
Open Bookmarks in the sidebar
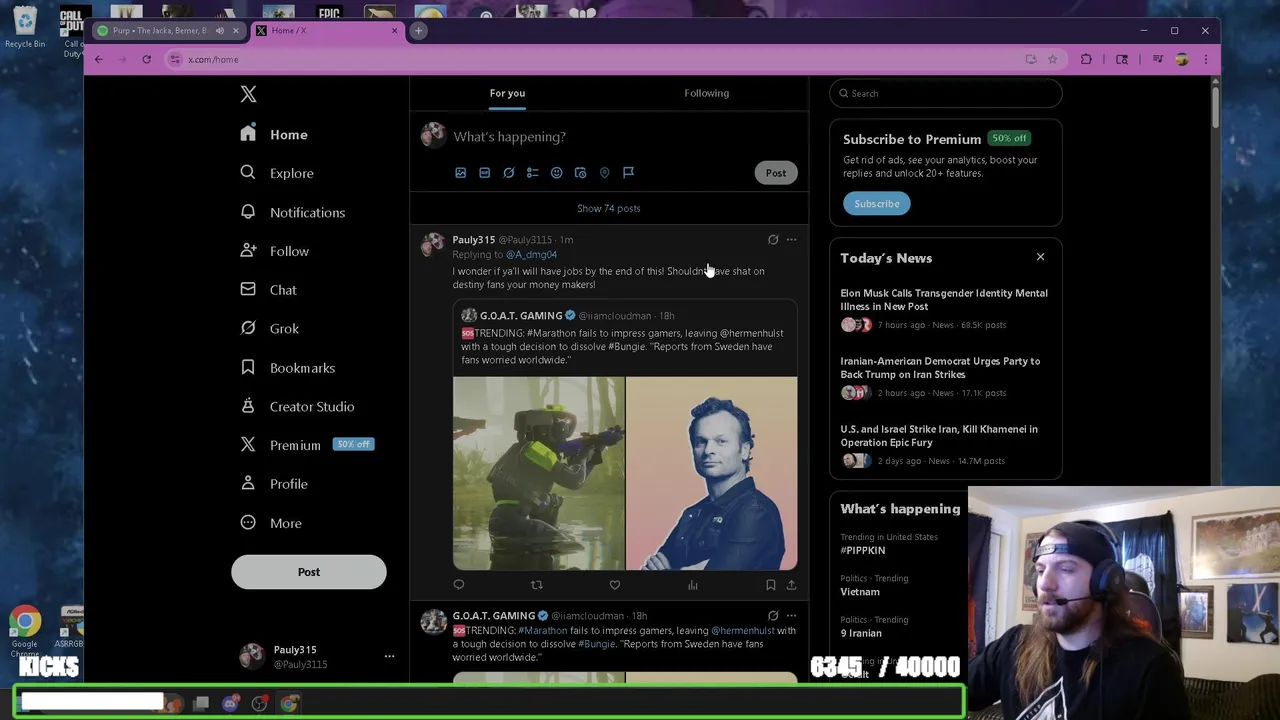[288, 368]
